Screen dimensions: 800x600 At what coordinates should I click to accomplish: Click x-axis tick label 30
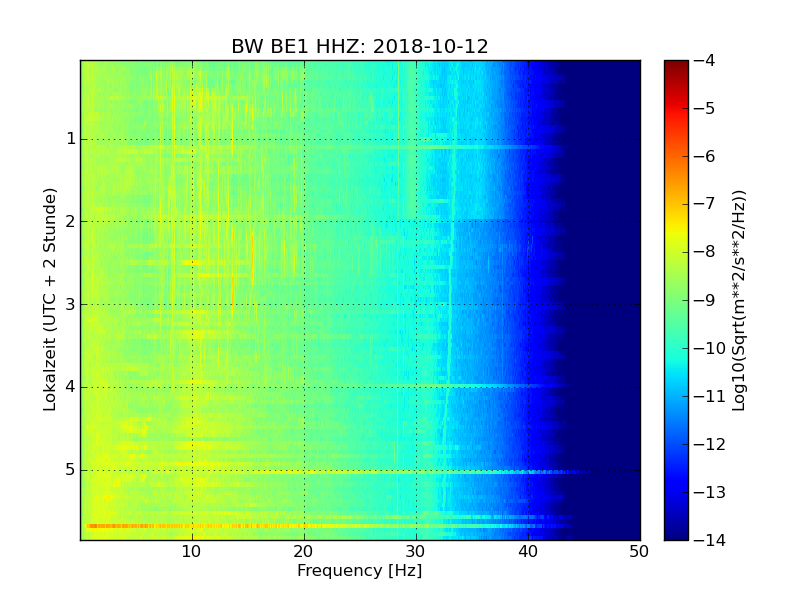(416, 552)
